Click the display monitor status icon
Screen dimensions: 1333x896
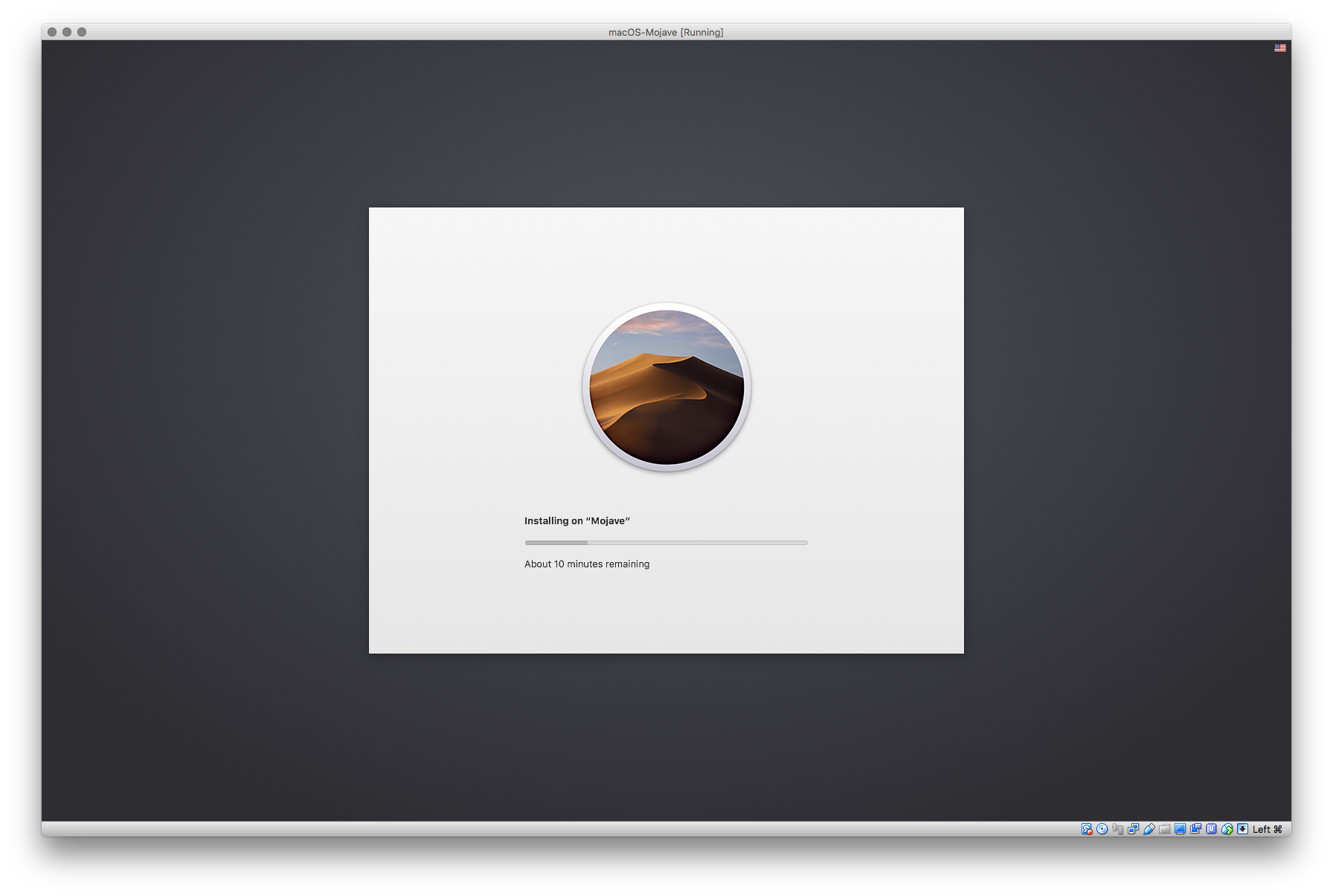tap(1181, 829)
